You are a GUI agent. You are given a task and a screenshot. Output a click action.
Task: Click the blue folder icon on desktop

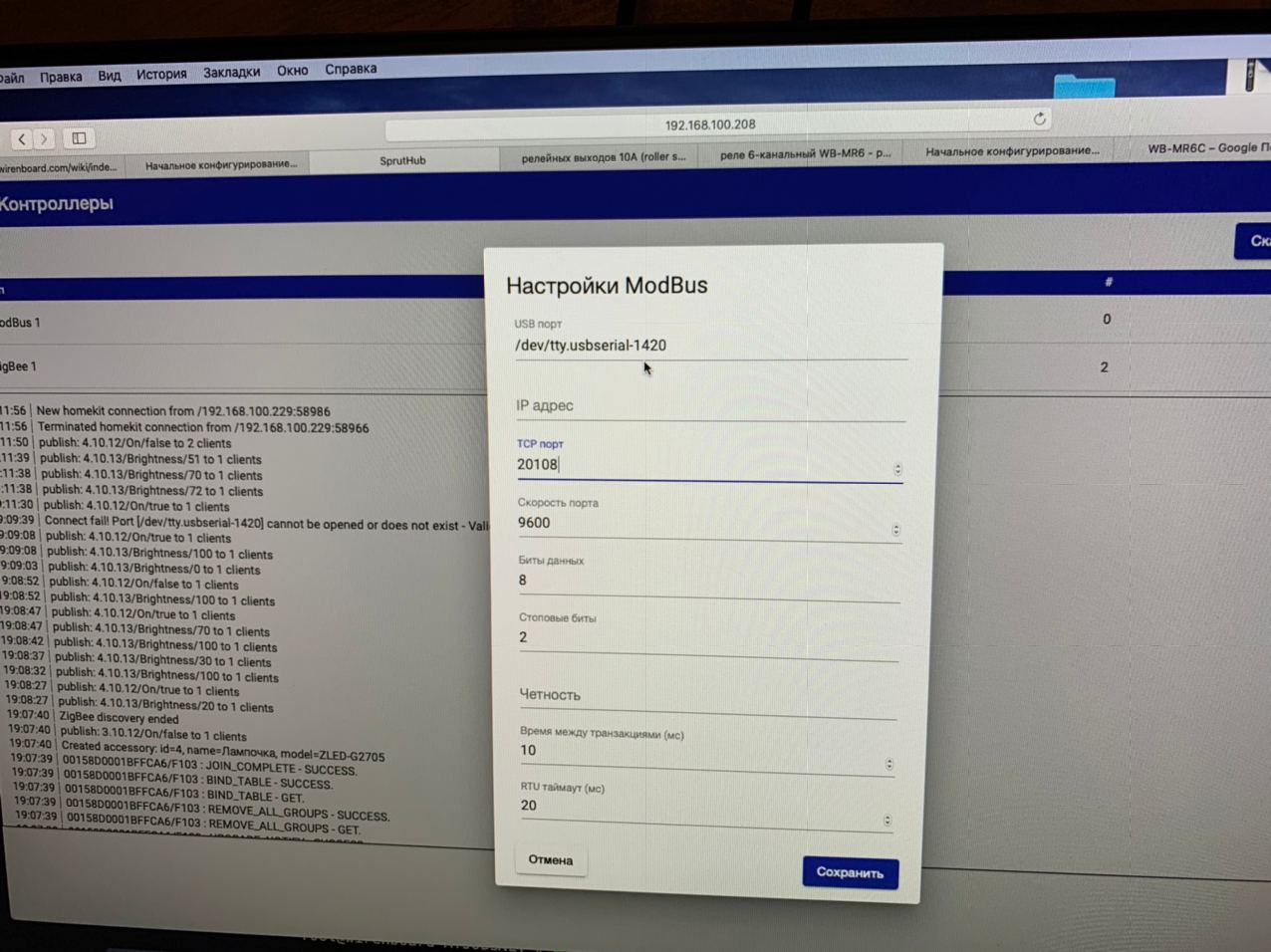tap(1085, 85)
